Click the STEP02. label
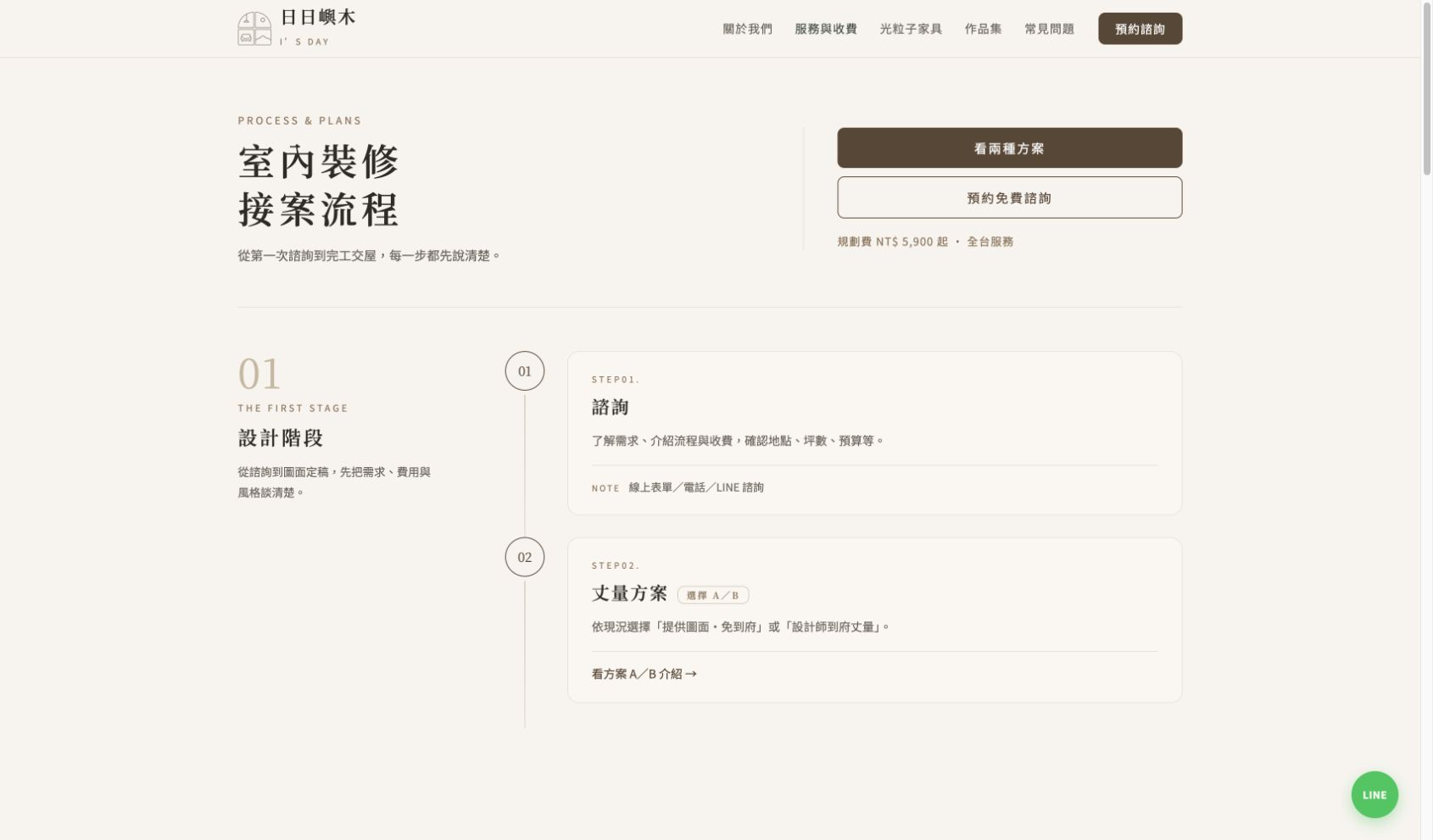This screenshot has width=1433, height=840. click(x=616, y=565)
